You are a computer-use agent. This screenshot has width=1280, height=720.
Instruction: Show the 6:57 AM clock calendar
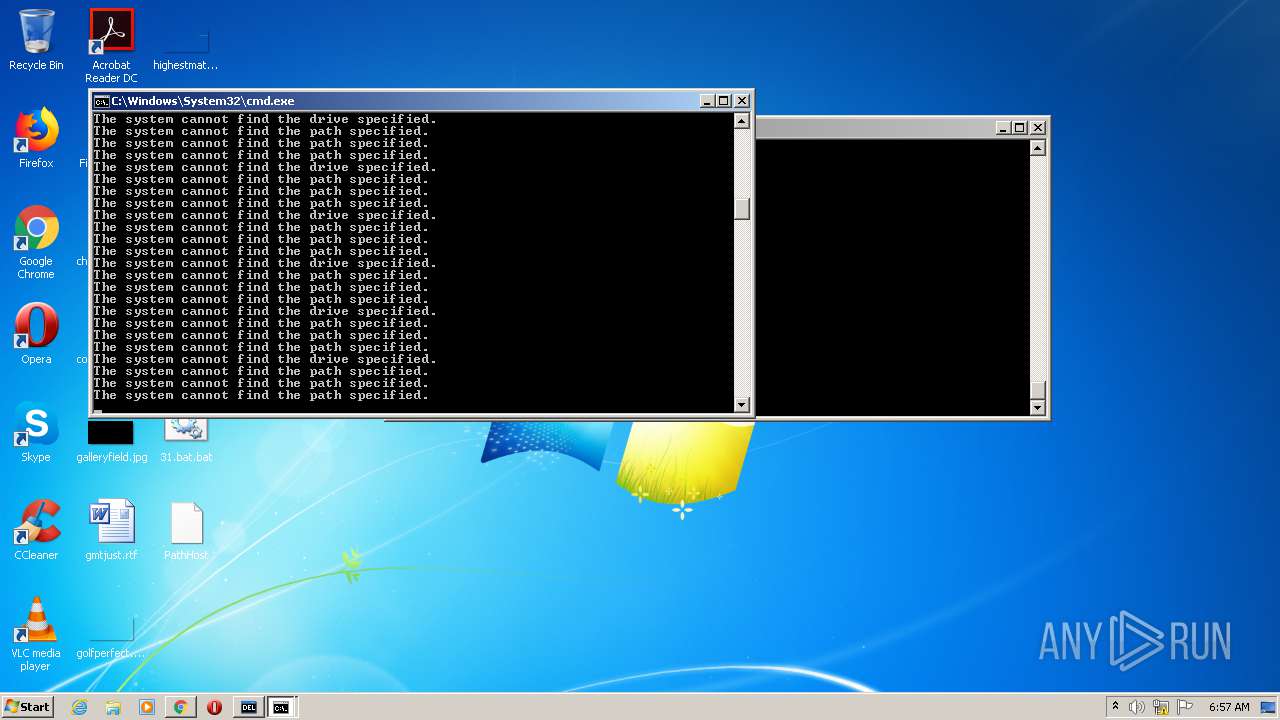point(1229,707)
